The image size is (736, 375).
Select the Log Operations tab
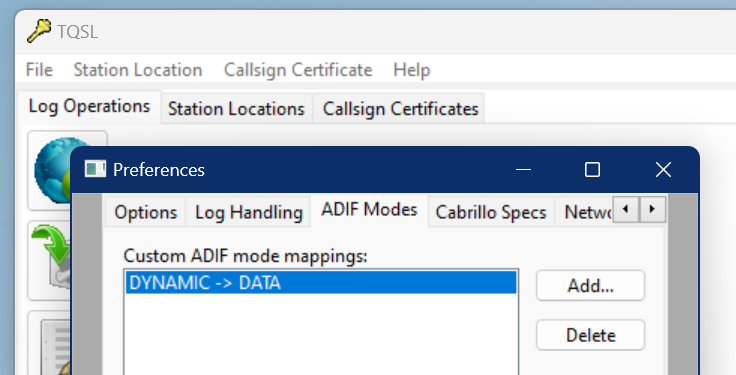(x=89, y=107)
